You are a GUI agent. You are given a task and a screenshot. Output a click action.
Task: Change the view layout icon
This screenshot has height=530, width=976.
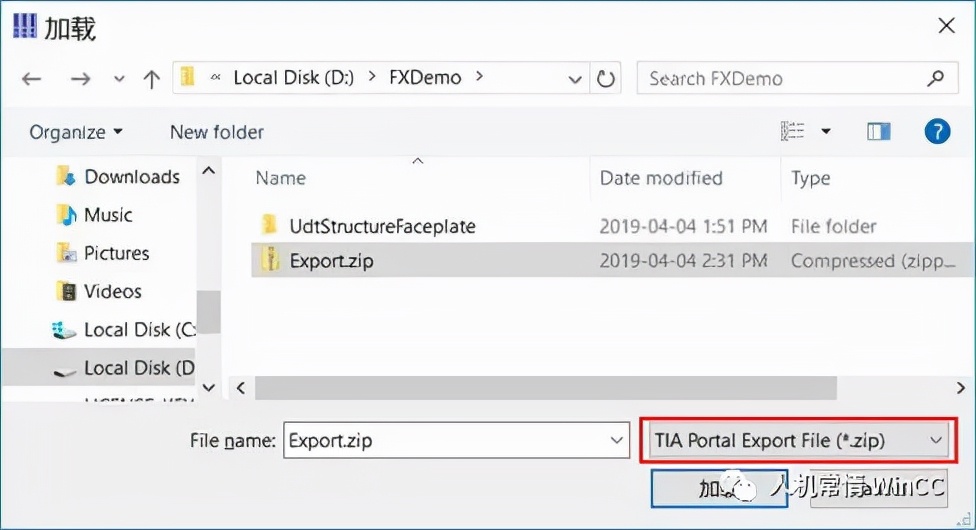792,131
